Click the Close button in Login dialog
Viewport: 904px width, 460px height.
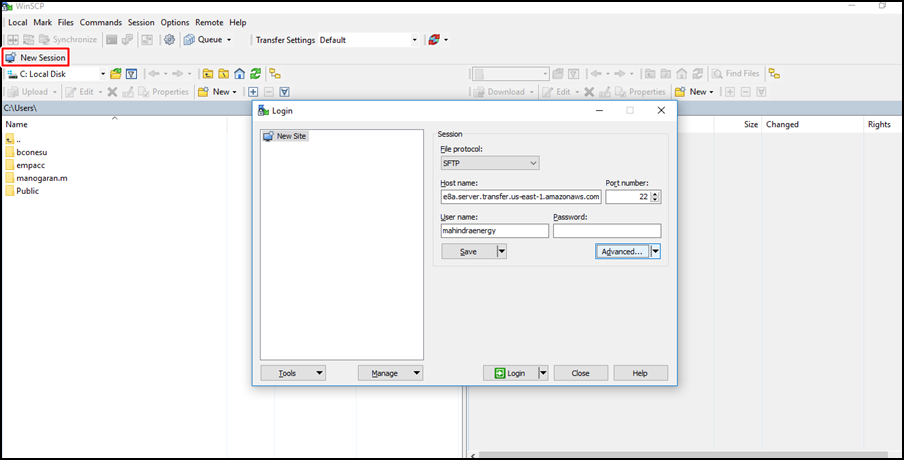pyautogui.click(x=581, y=373)
